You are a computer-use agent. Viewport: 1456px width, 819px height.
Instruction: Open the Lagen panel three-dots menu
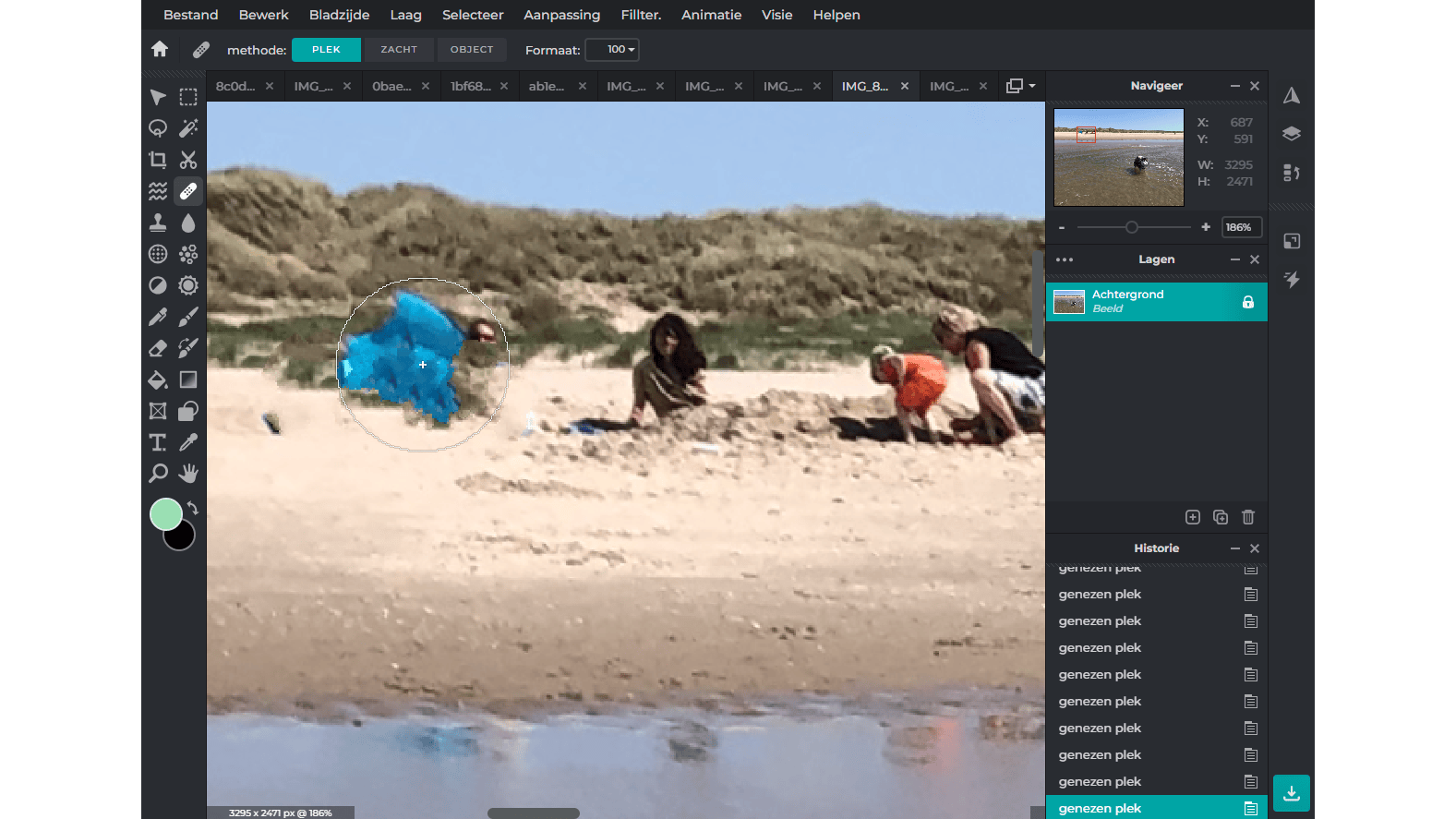pos(1065,259)
